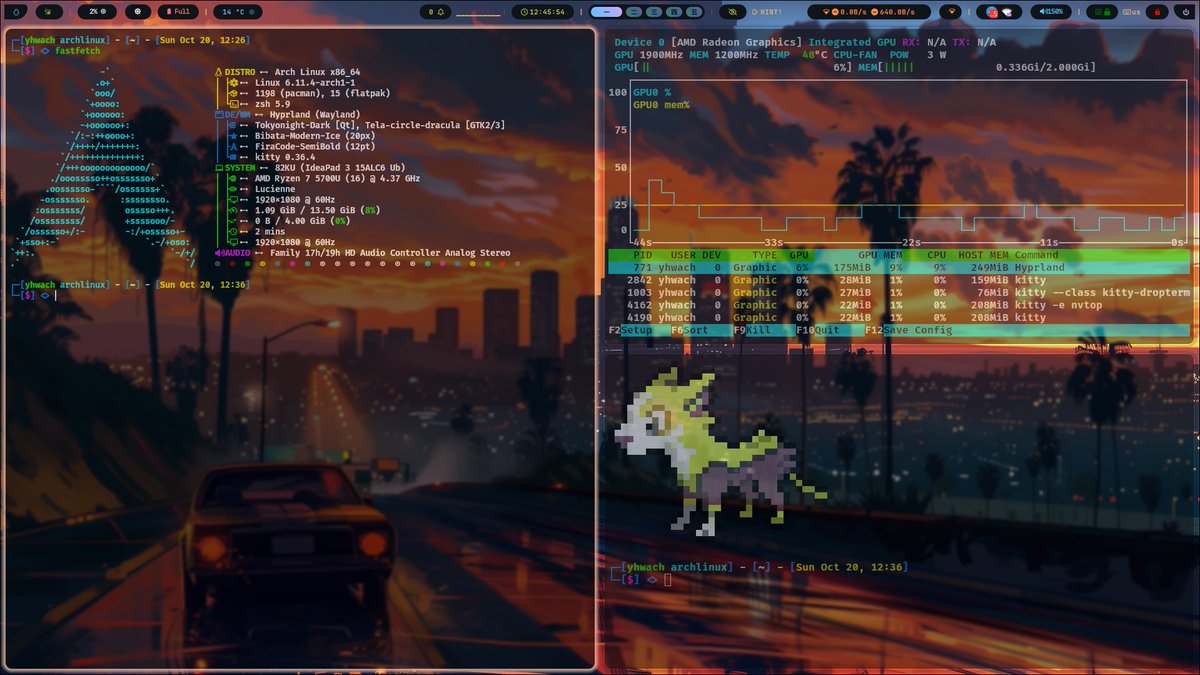This screenshot has width=1200, height=675.
Task: Select the Hyprland process row PID 771
Action: point(899,267)
